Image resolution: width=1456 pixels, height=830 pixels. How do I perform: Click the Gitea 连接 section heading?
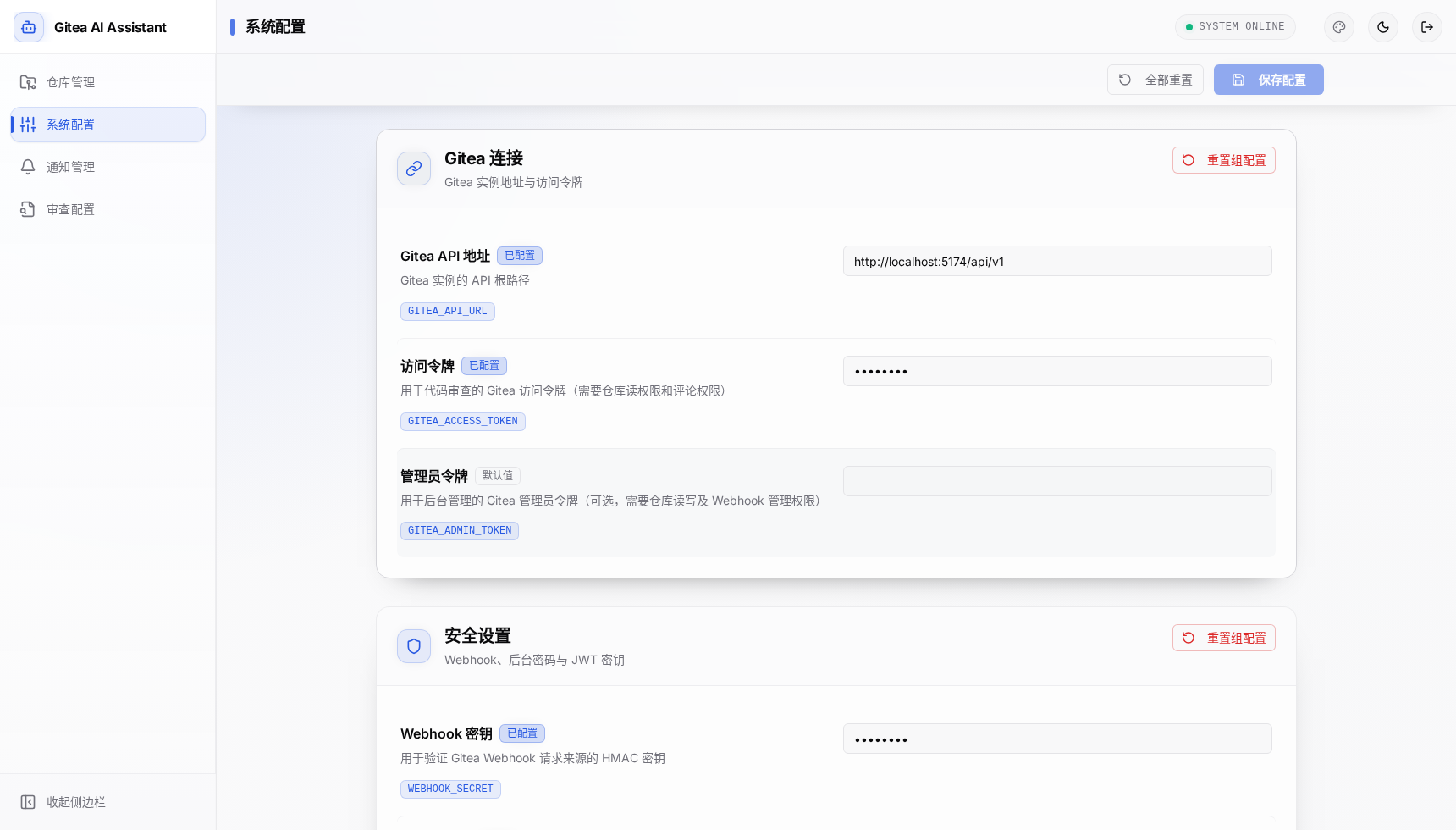(x=484, y=158)
